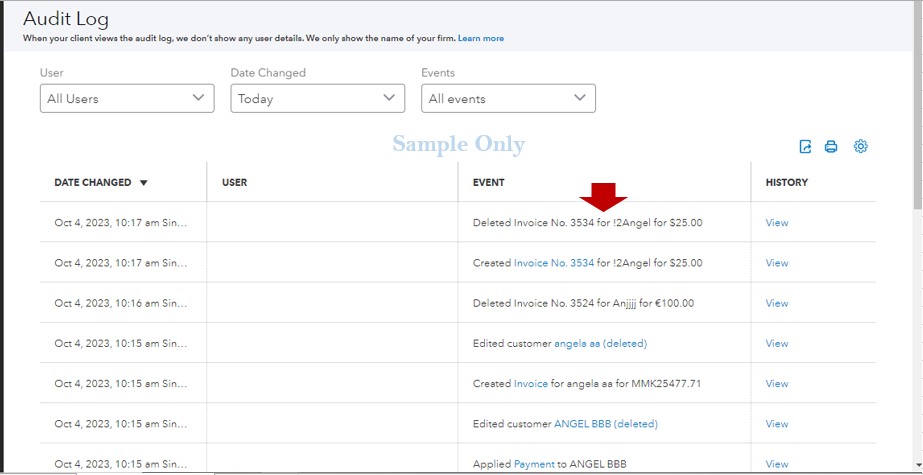Open the settings gear icon
Screen dimensions: 923x475
pos(860,147)
